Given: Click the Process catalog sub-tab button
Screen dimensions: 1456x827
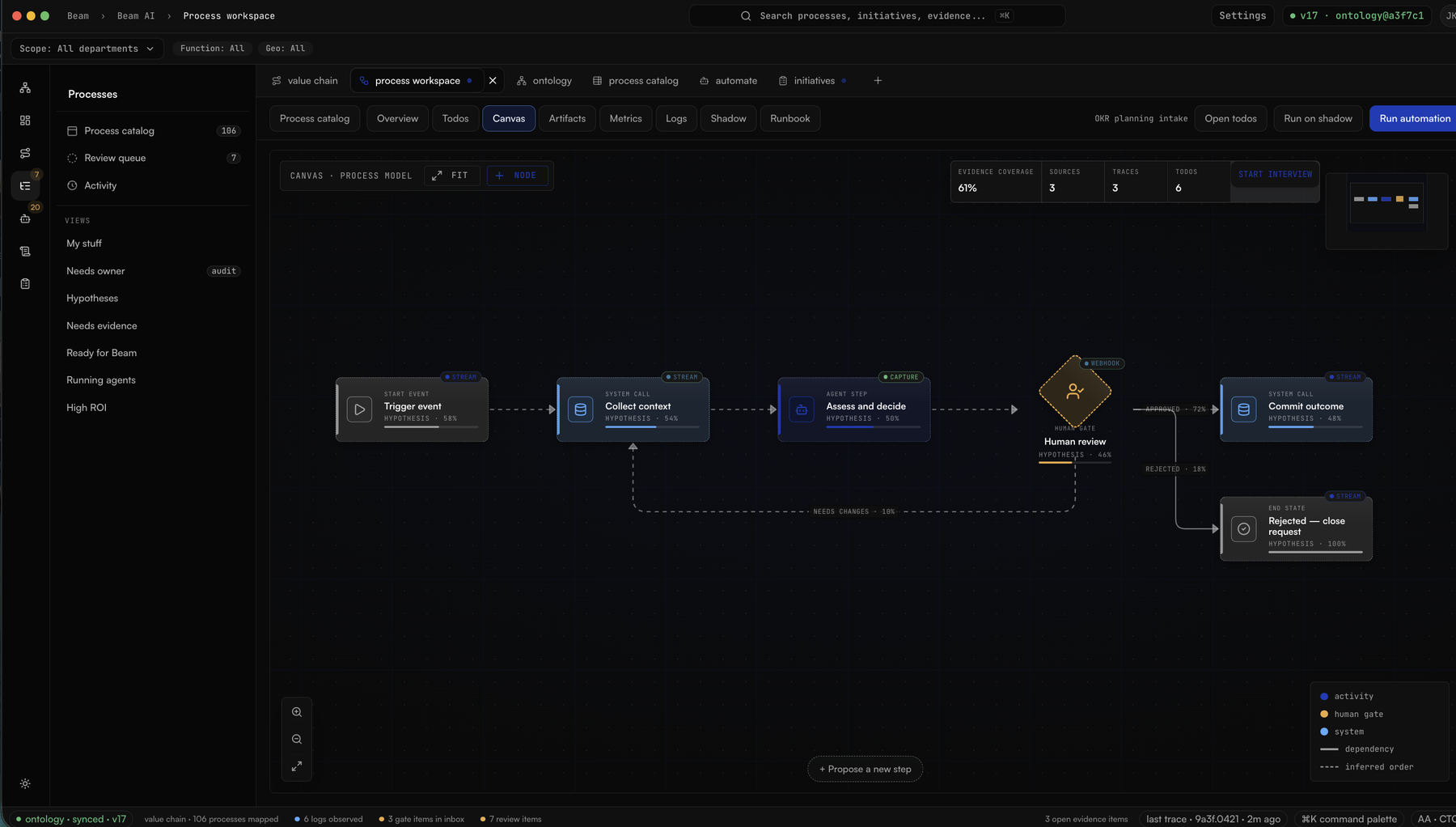Looking at the screenshot, I should pos(315,118).
